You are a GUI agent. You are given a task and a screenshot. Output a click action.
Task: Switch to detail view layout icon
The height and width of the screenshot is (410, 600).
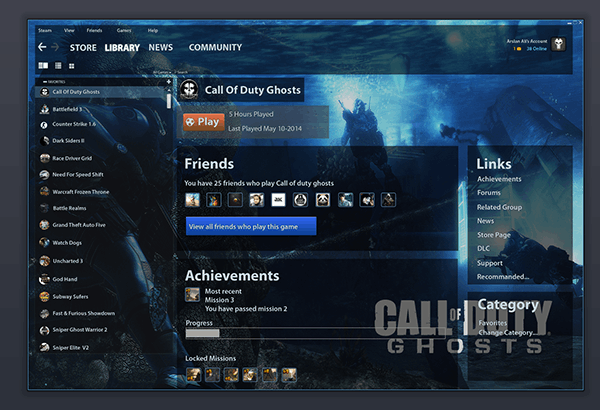[x=43, y=65]
